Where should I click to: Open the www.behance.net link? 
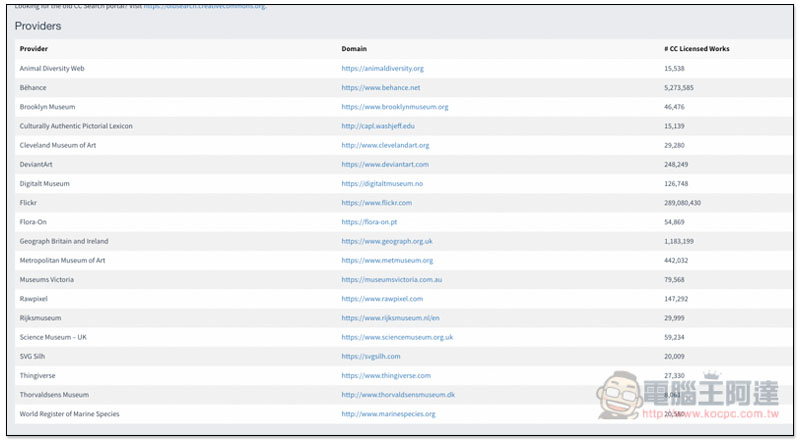click(x=381, y=88)
